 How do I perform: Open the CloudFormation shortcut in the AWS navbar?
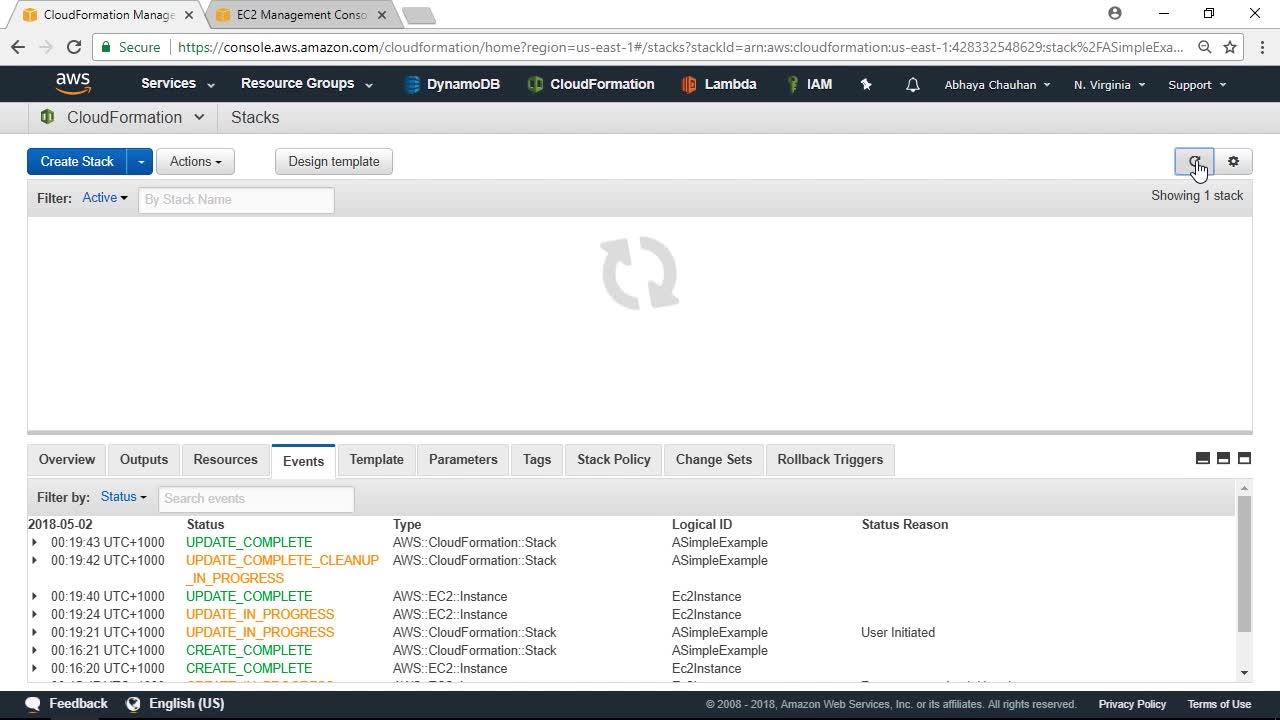tap(591, 84)
